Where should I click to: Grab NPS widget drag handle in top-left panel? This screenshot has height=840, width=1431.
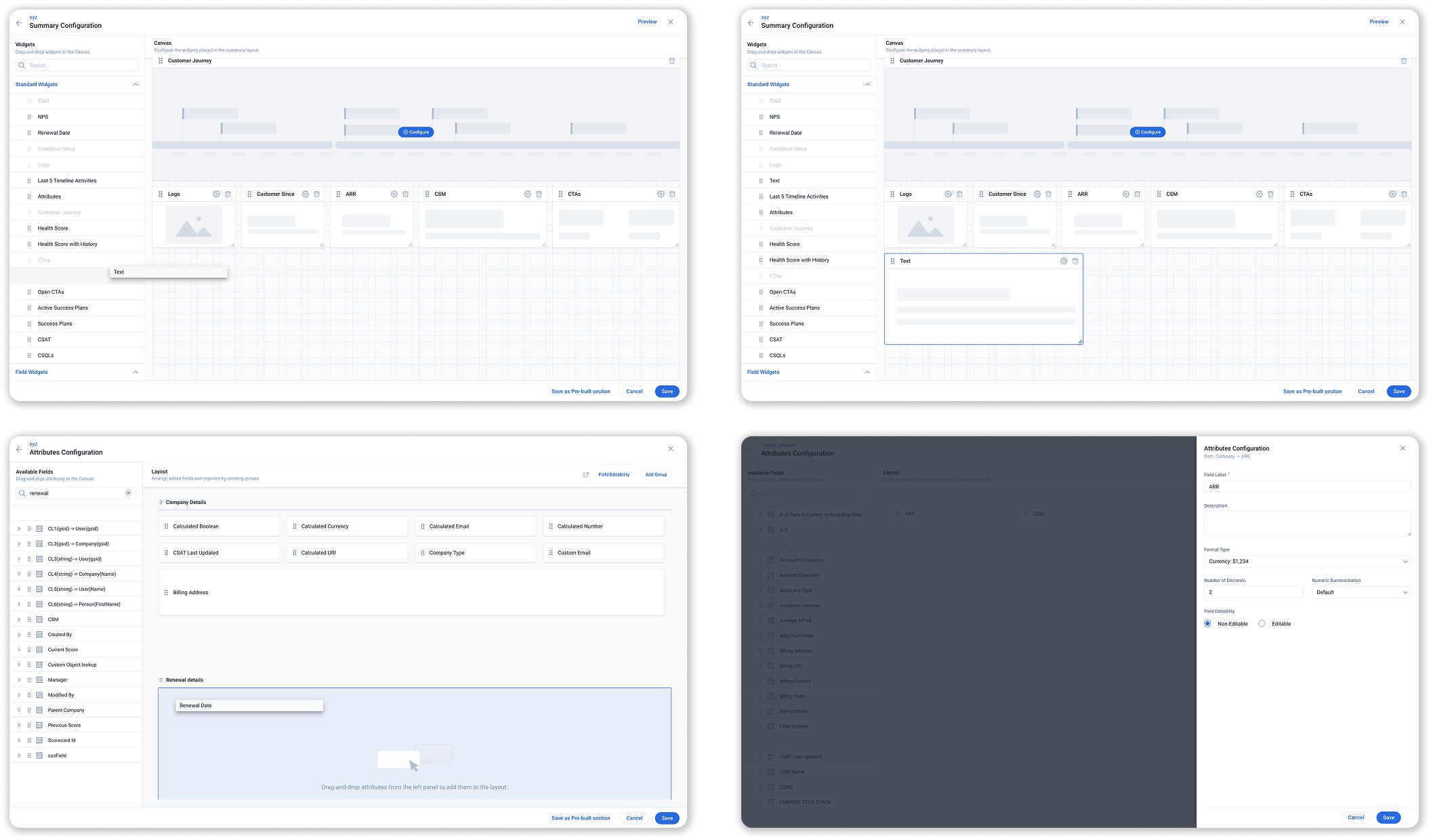click(x=29, y=117)
